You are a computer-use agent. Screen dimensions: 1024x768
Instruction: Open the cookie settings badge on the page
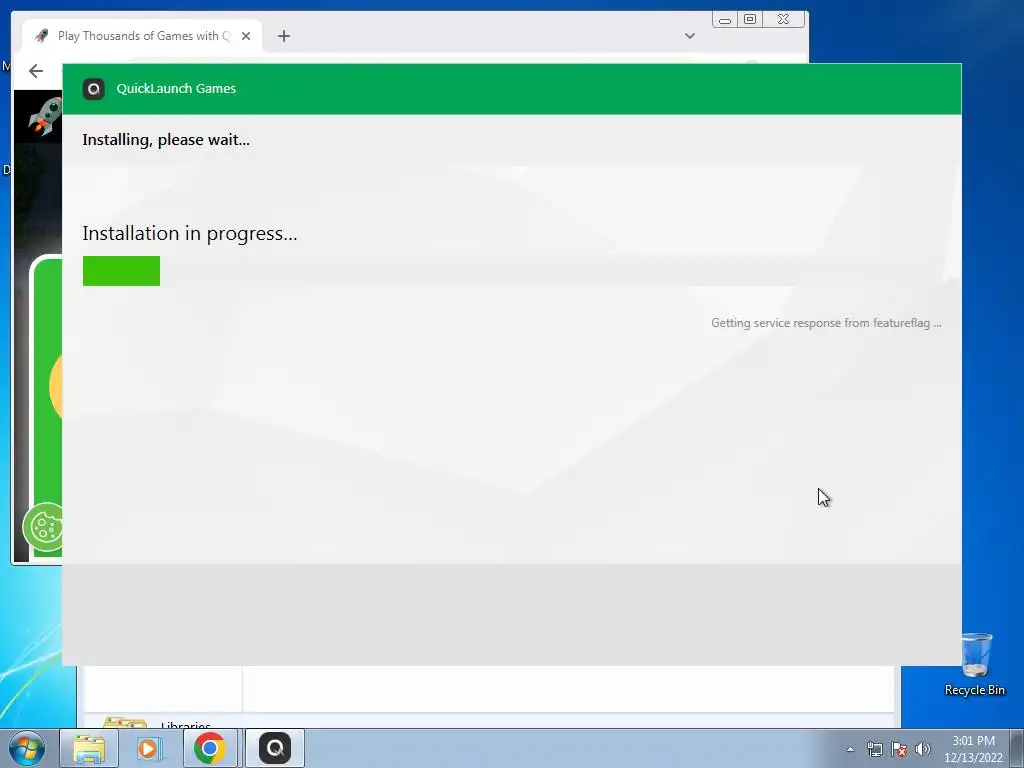(x=43, y=527)
